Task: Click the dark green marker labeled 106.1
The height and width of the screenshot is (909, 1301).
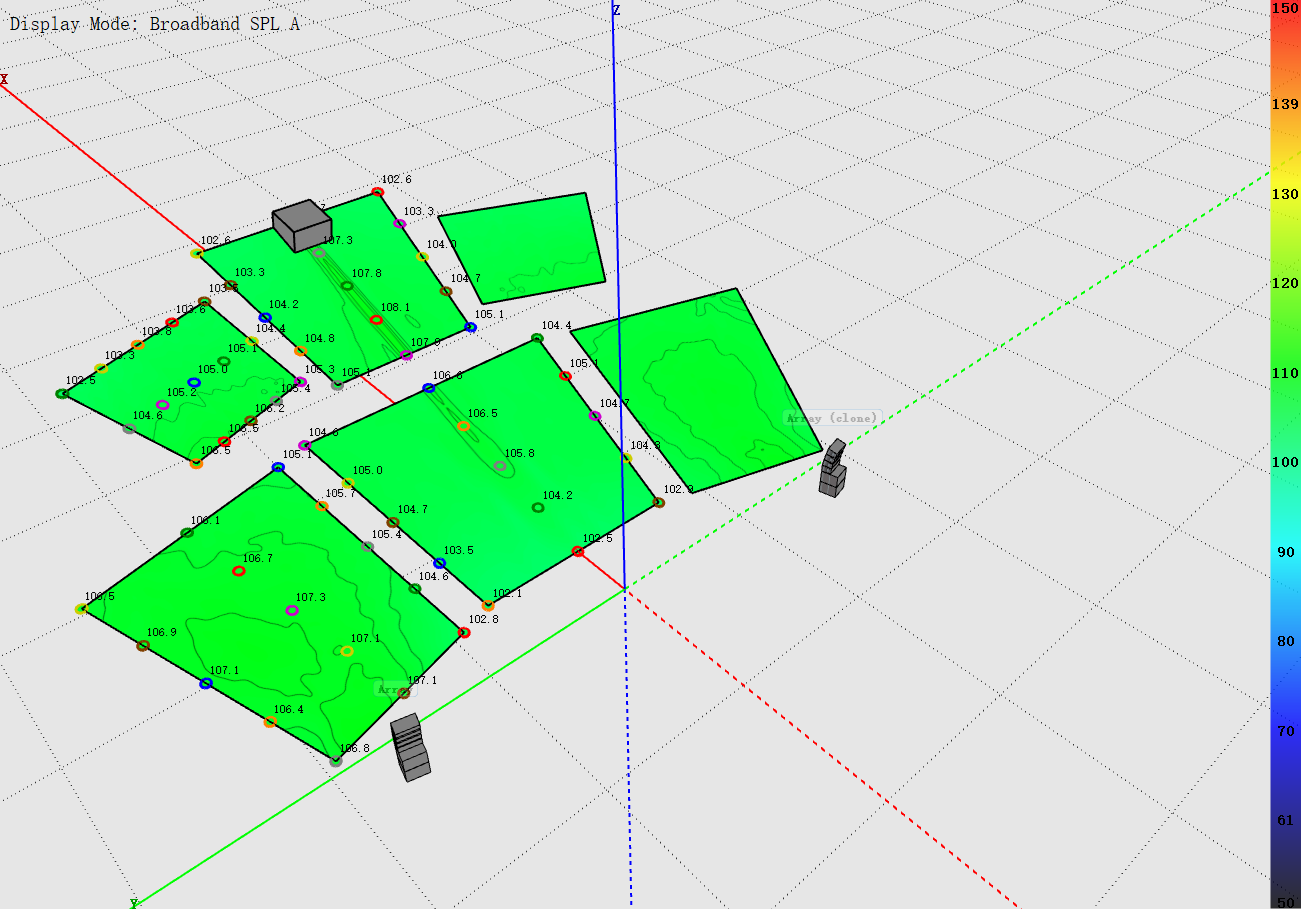Action: coord(187,533)
